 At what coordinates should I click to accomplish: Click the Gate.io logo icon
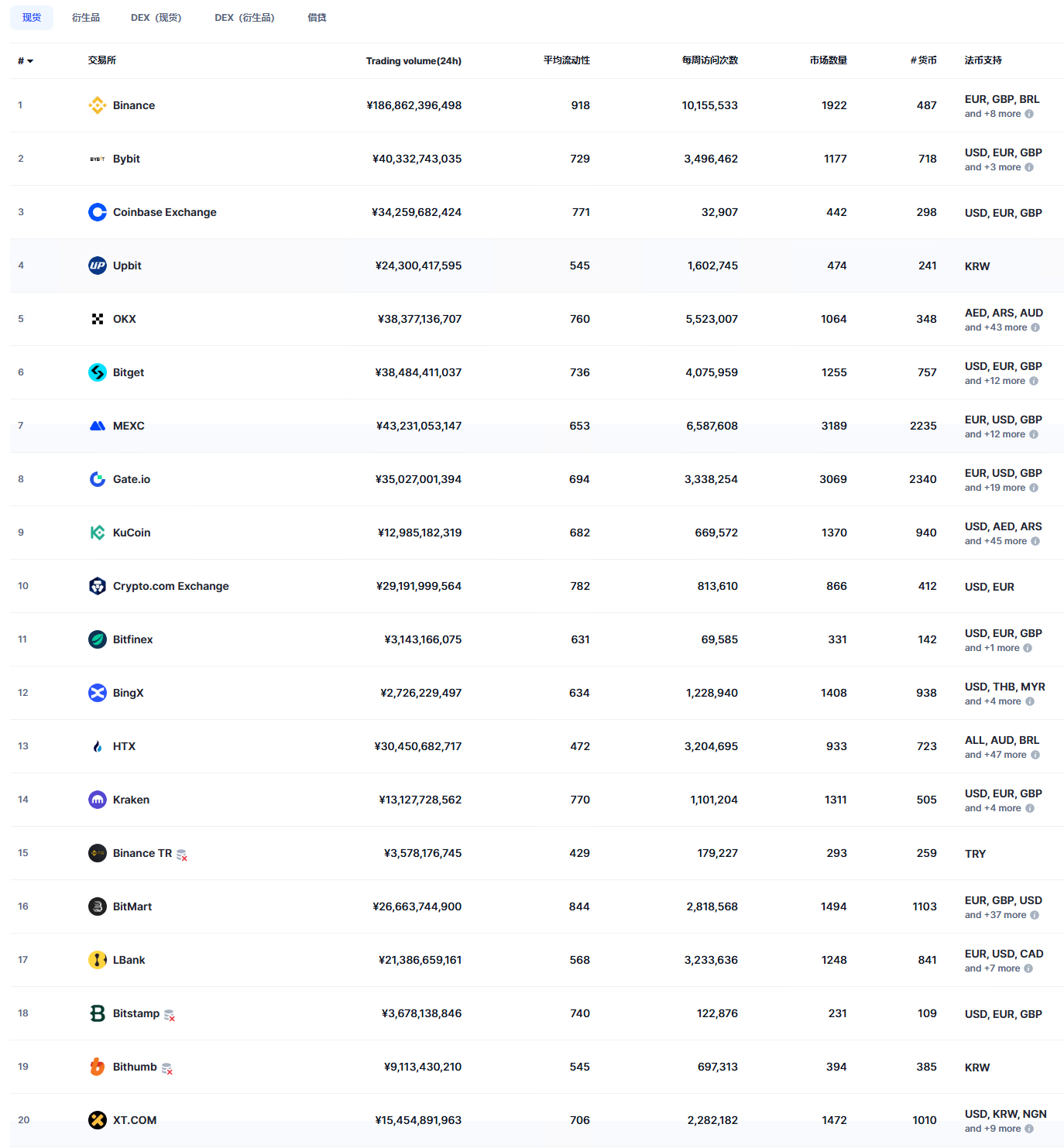pos(98,479)
